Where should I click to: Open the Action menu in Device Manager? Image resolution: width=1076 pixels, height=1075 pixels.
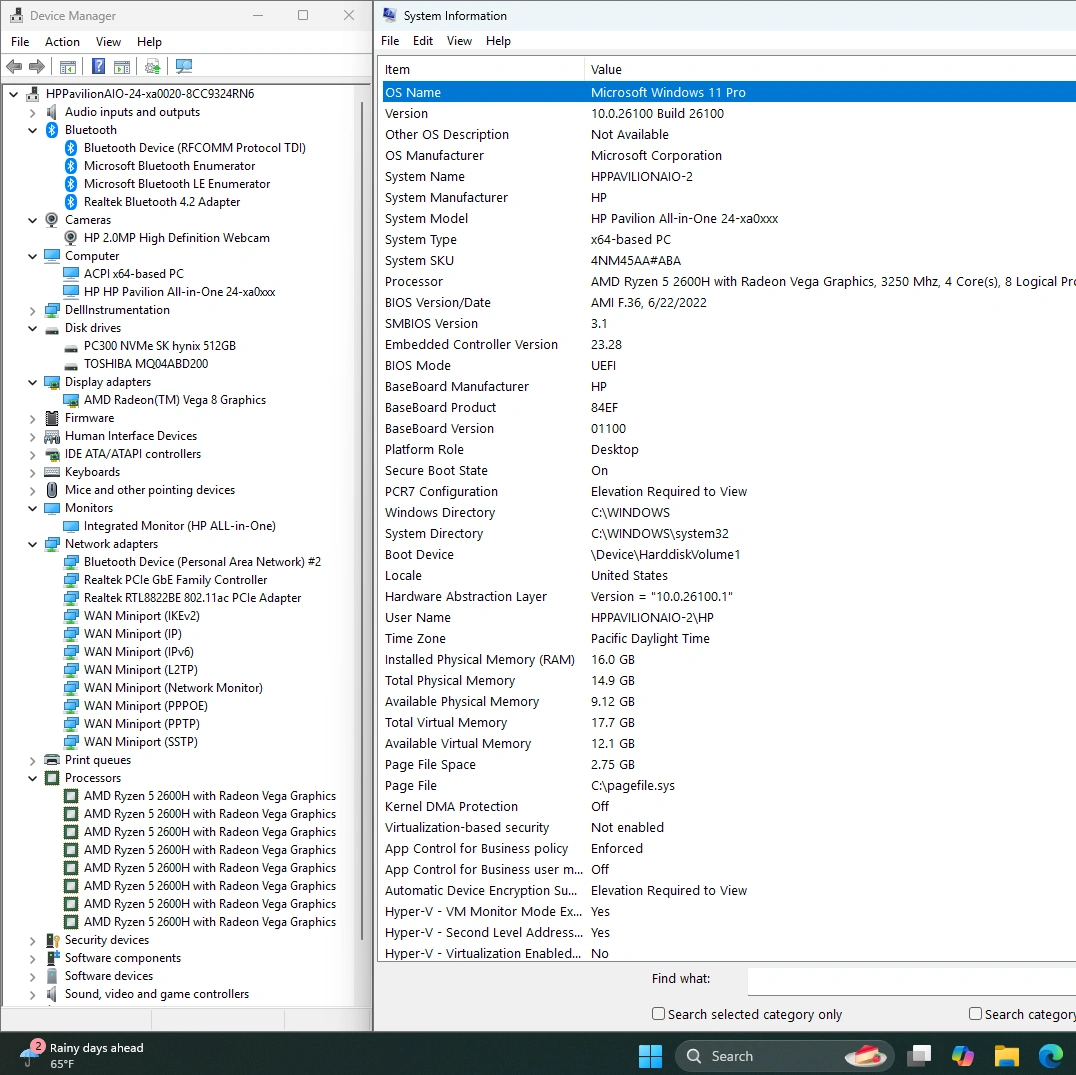click(62, 42)
